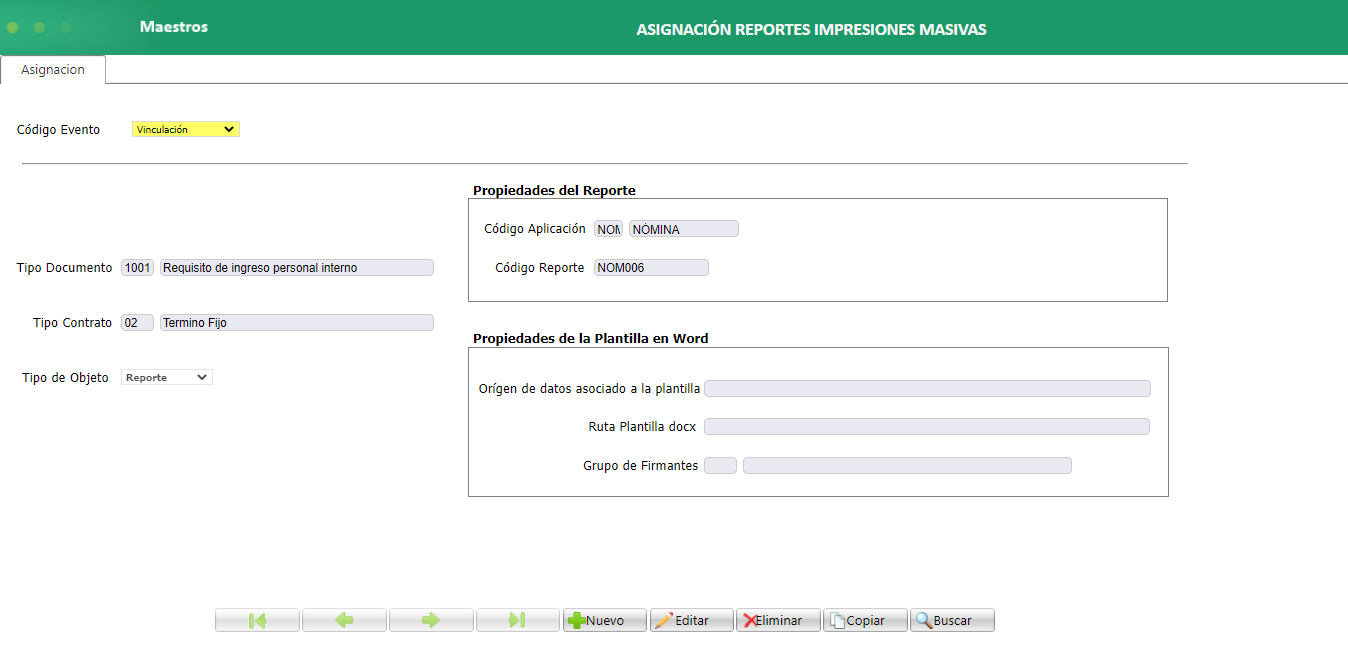Switch to the Asignacion tab
The image size is (1348, 657).
click(53, 70)
